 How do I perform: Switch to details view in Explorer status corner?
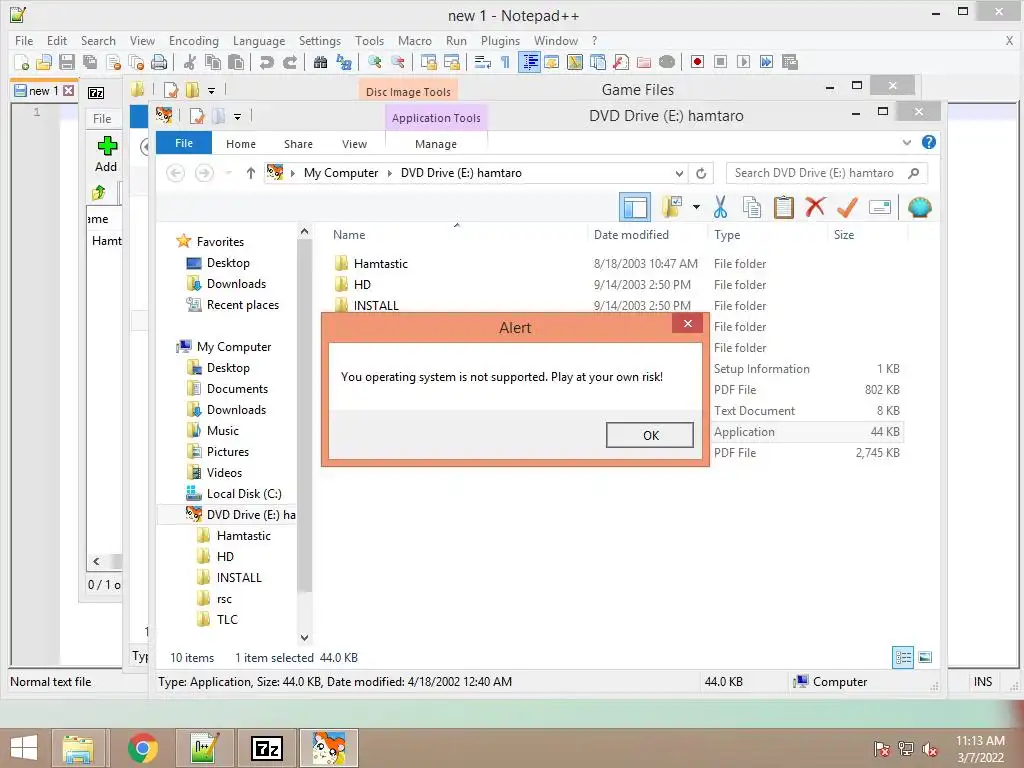click(903, 658)
